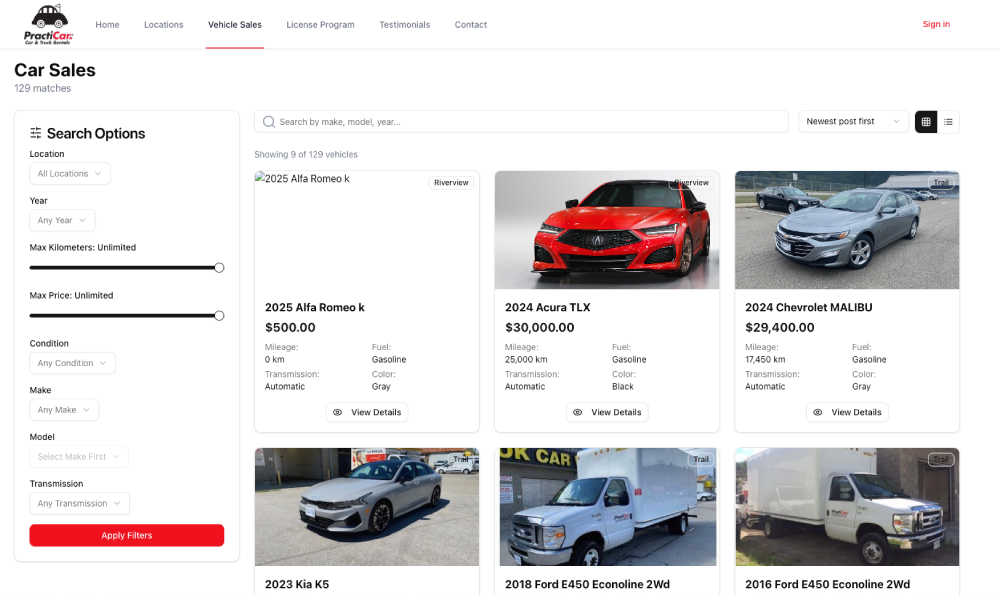The width and height of the screenshot is (1000, 595).
Task: Click the PractiCar logo
Action: (48, 24)
